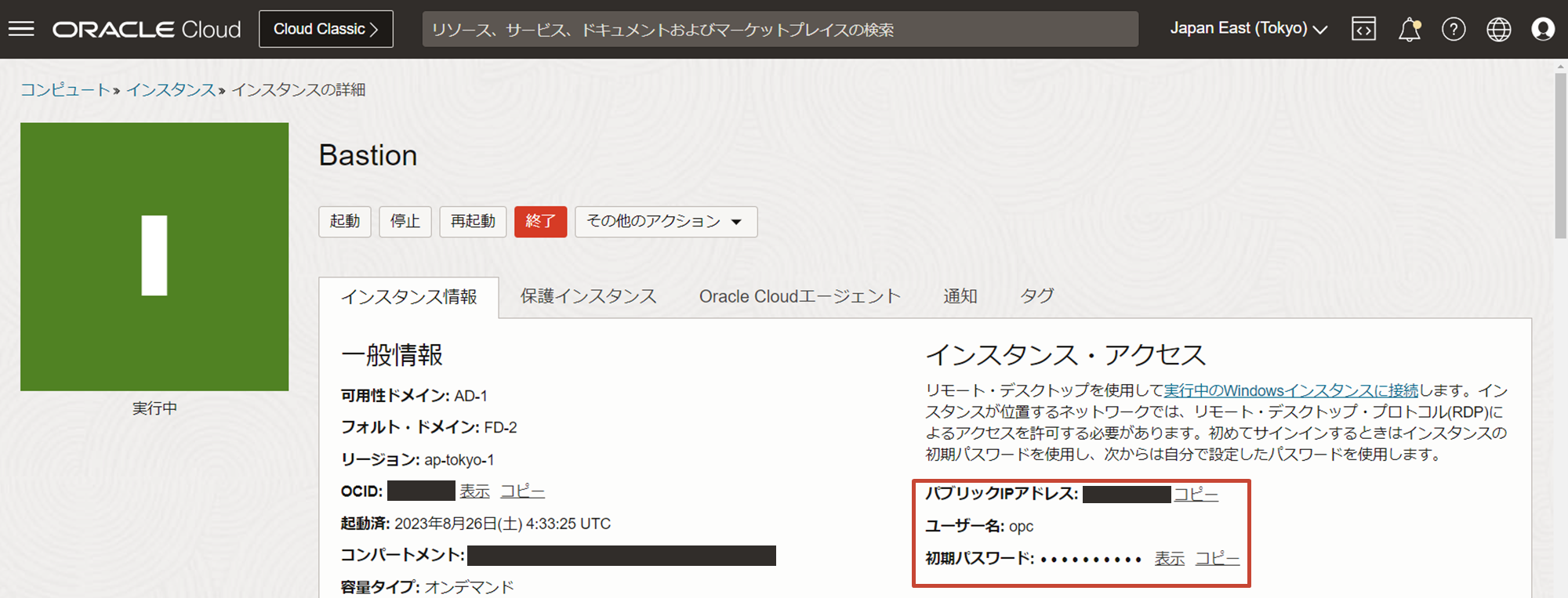Click the Oracle Cloud logo
The image size is (1568, 598).
[x=147, y=30]
